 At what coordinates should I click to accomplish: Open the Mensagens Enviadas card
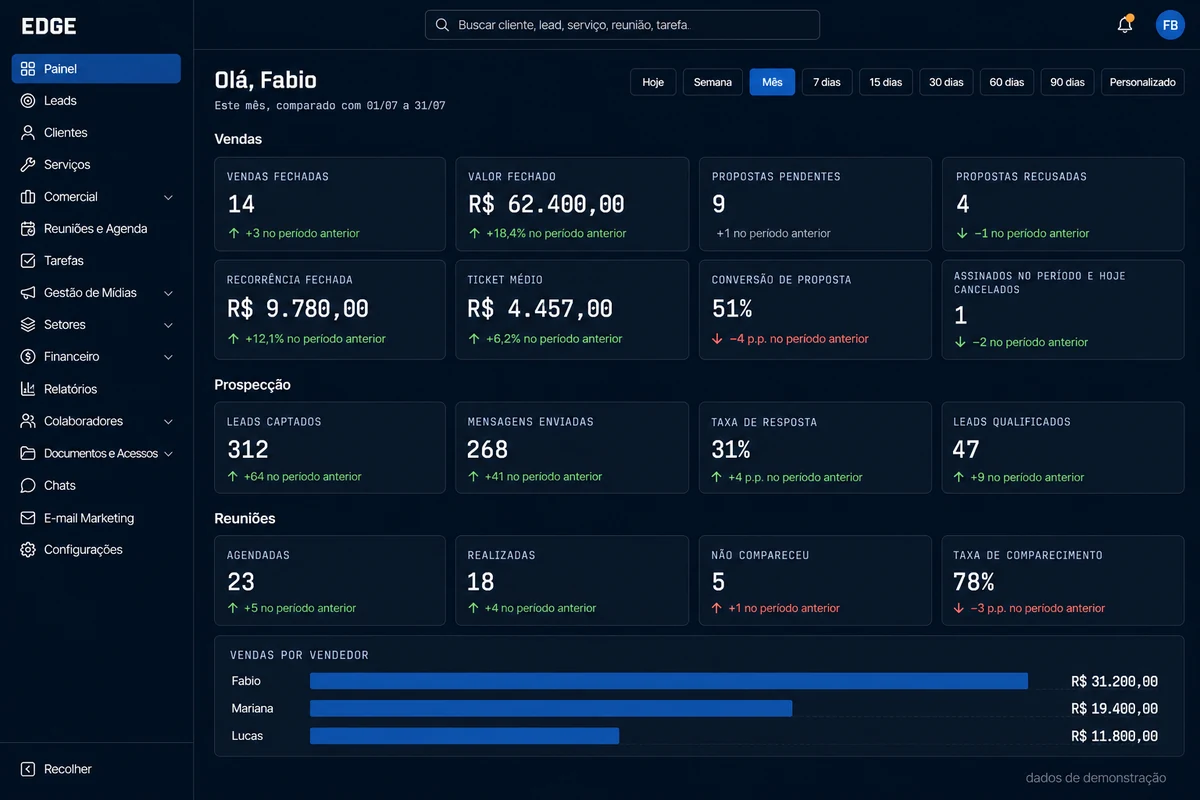pyautogui.click(x=572, y=448)
